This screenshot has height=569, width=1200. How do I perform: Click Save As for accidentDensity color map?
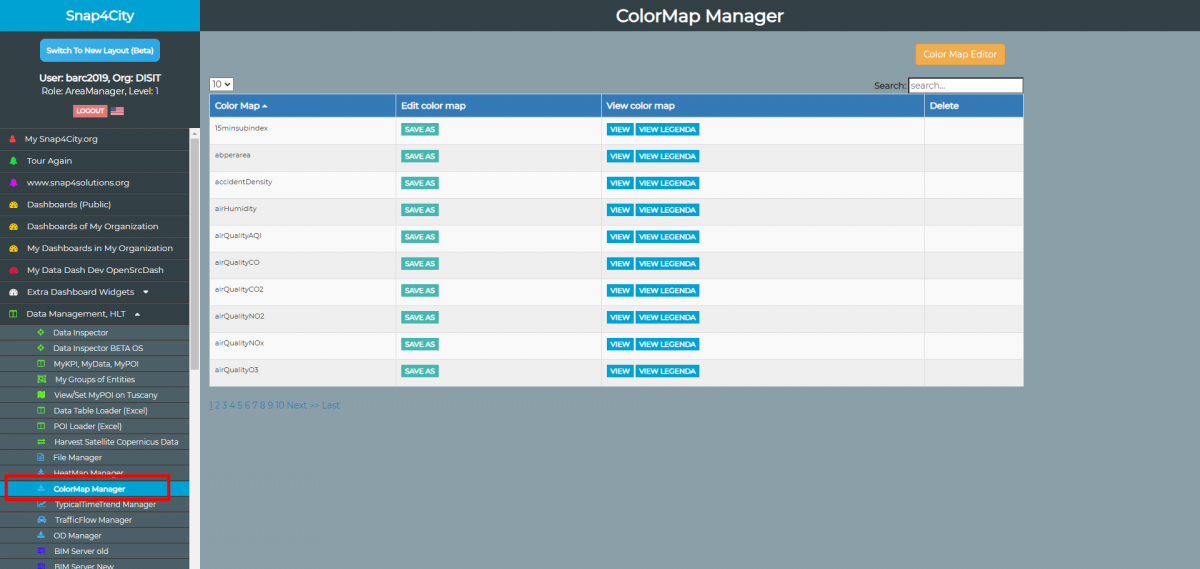(x=419, y=183)
